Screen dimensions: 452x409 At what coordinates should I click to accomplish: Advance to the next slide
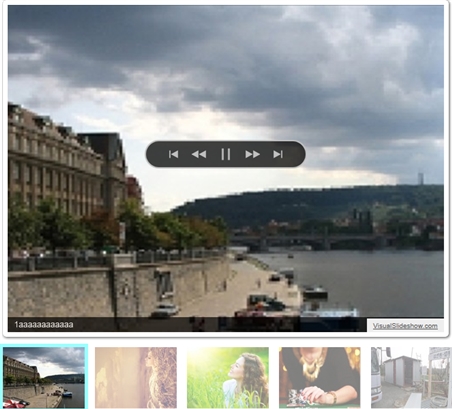pos(252,154)
